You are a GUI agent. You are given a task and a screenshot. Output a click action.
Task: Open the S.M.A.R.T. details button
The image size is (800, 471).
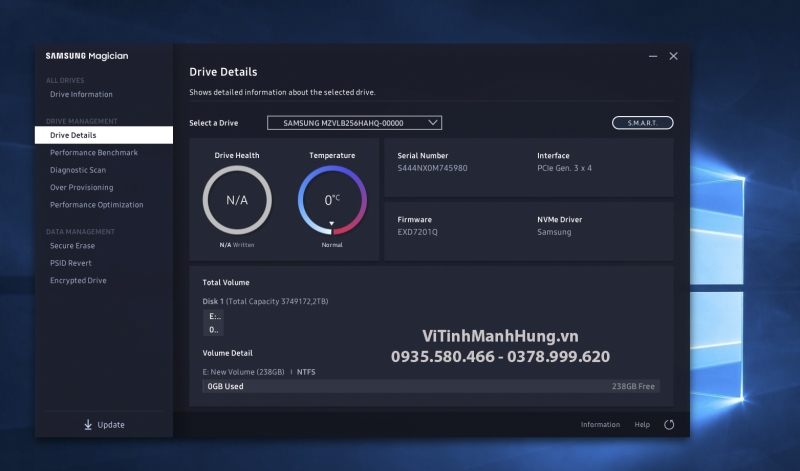642,123
